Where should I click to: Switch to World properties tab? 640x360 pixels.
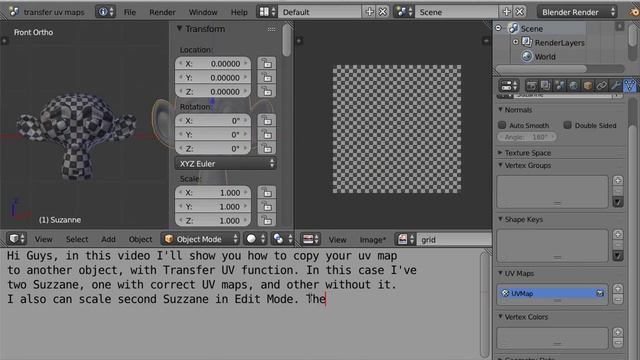click(x=573, y=86)
